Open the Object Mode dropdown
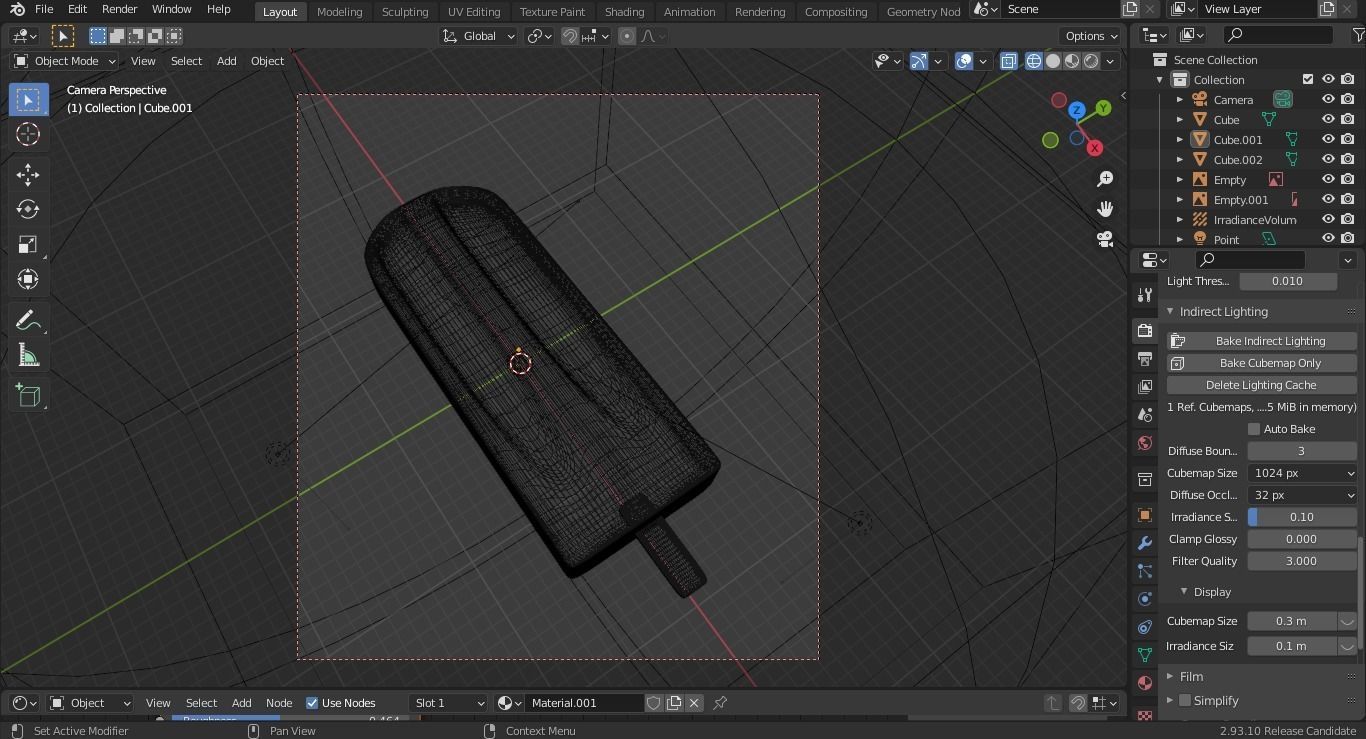 point(65,61)
